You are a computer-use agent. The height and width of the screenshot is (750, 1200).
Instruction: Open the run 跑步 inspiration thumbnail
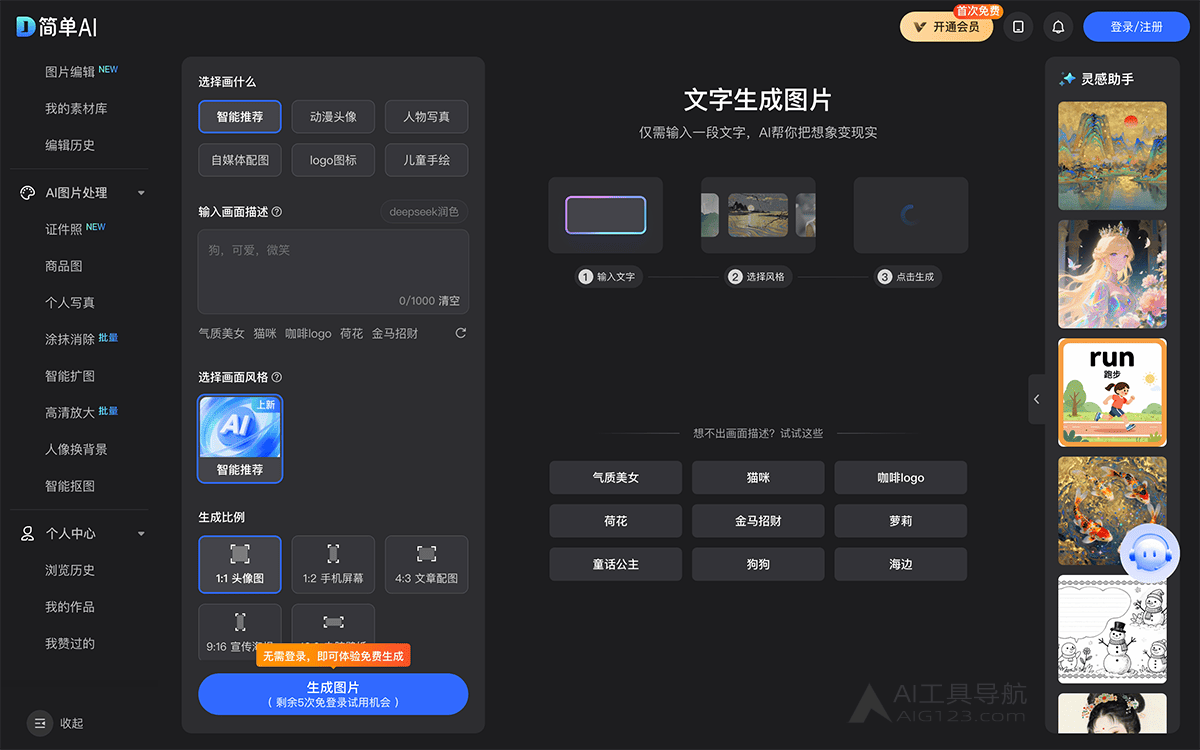click(x=1112, y=392)
